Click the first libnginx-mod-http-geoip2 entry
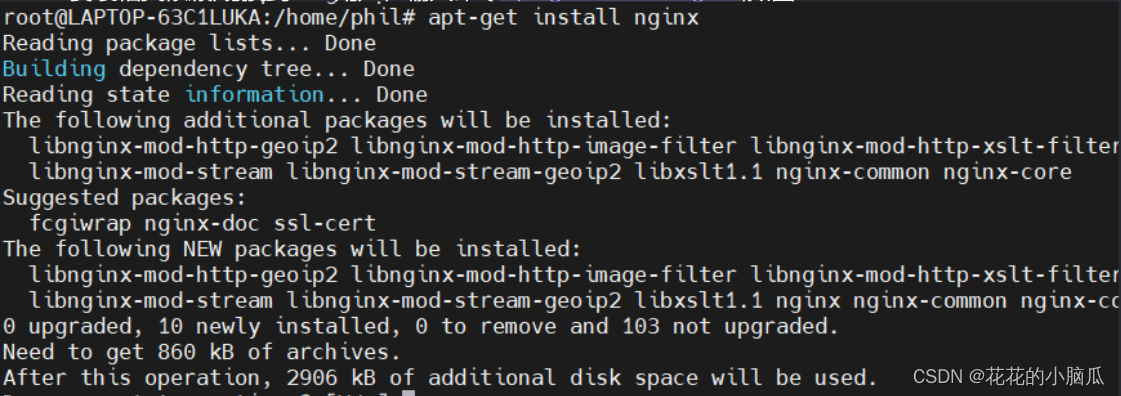The height and width of the screenshot is (396, 1121). 183,147
